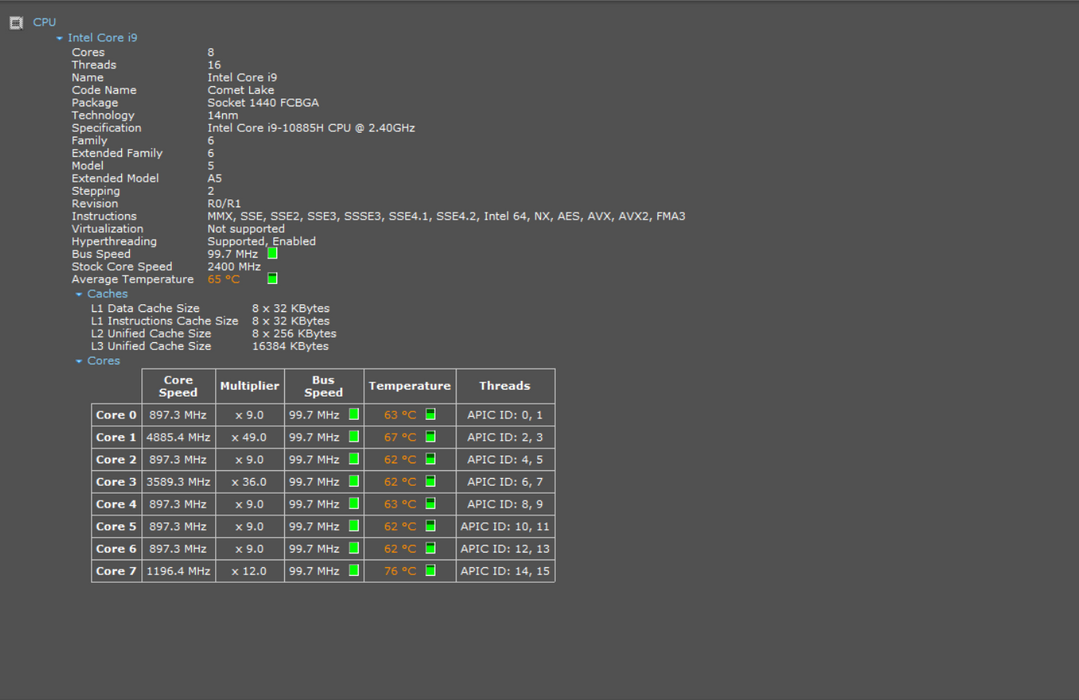Click Core 5 bus speed green indicator
The image size is (1079, 700).
click(x=354, y=526)
